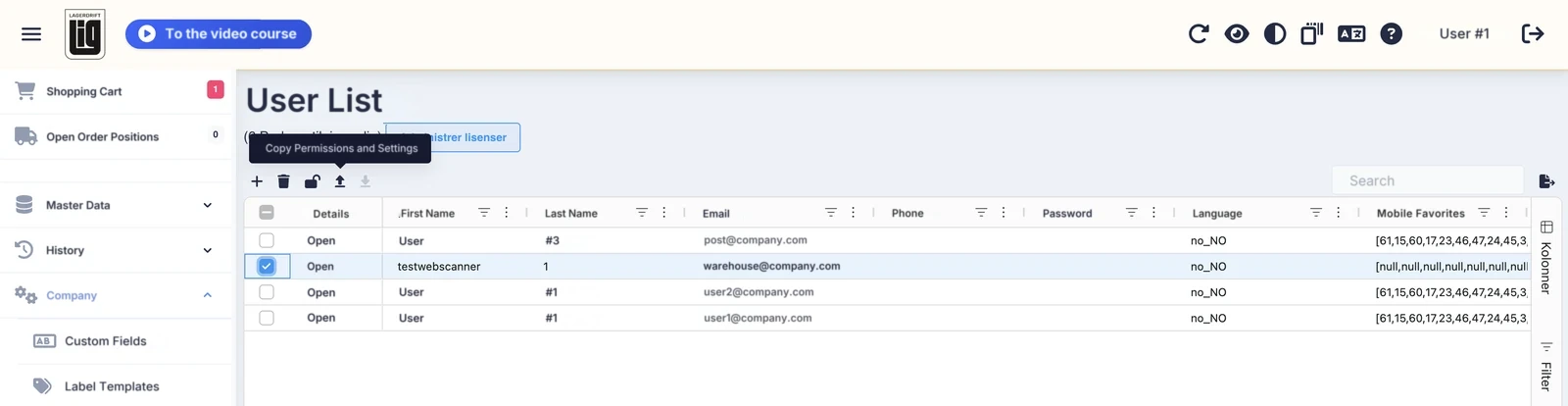Open Password column options menu
Screen dimensions: 1568x406
point(1154,213)
